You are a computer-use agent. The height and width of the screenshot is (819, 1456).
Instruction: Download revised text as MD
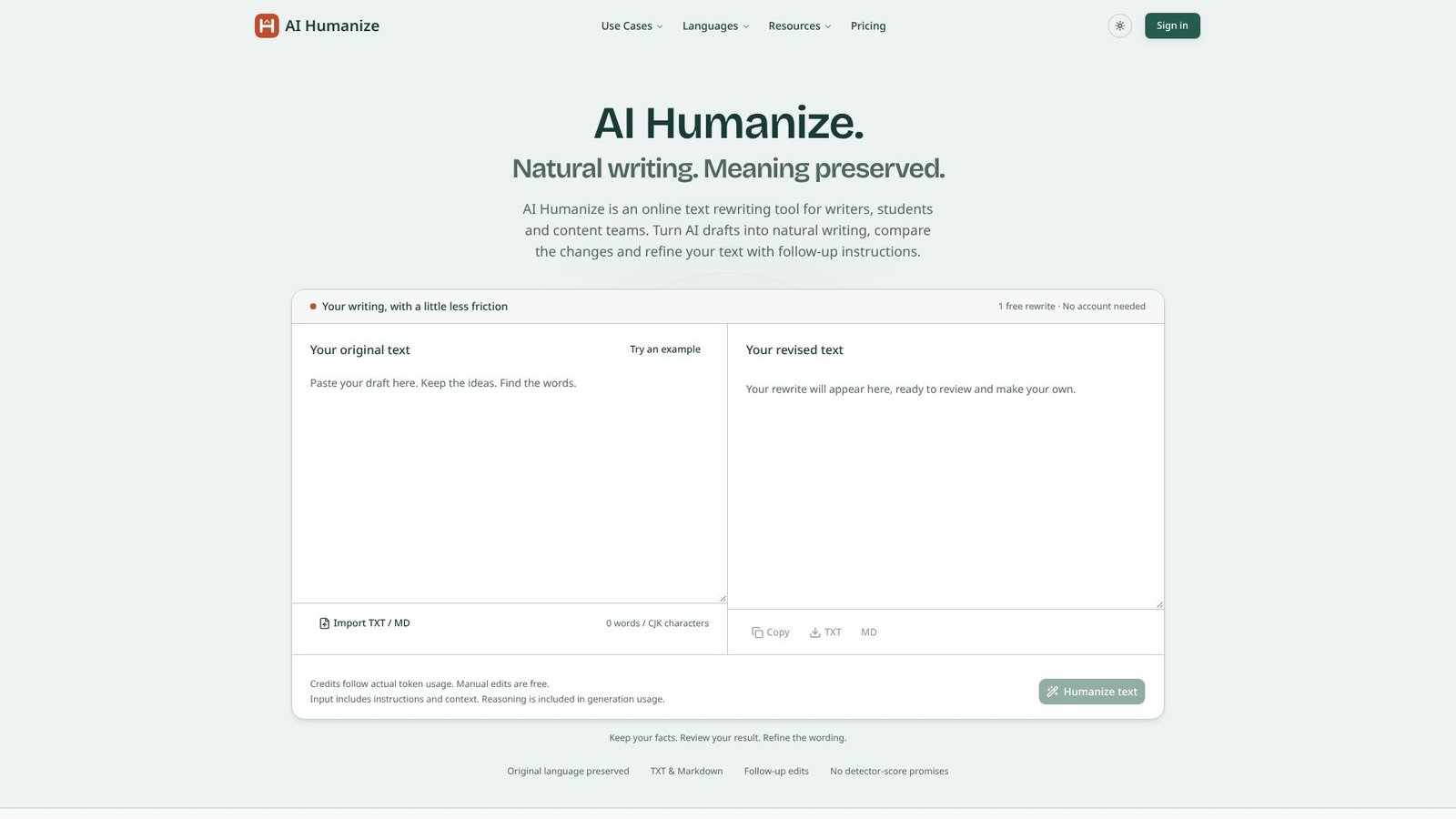click(x=869, y=632)
